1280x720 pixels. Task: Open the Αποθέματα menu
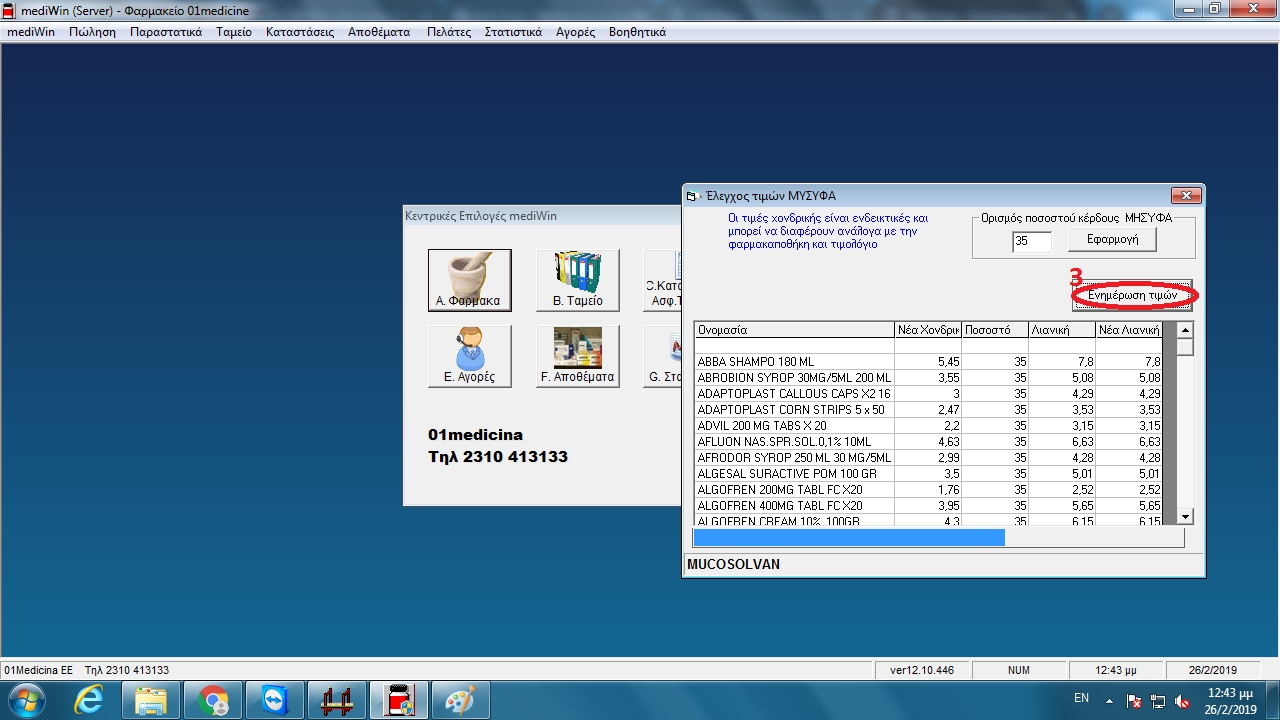379,32
